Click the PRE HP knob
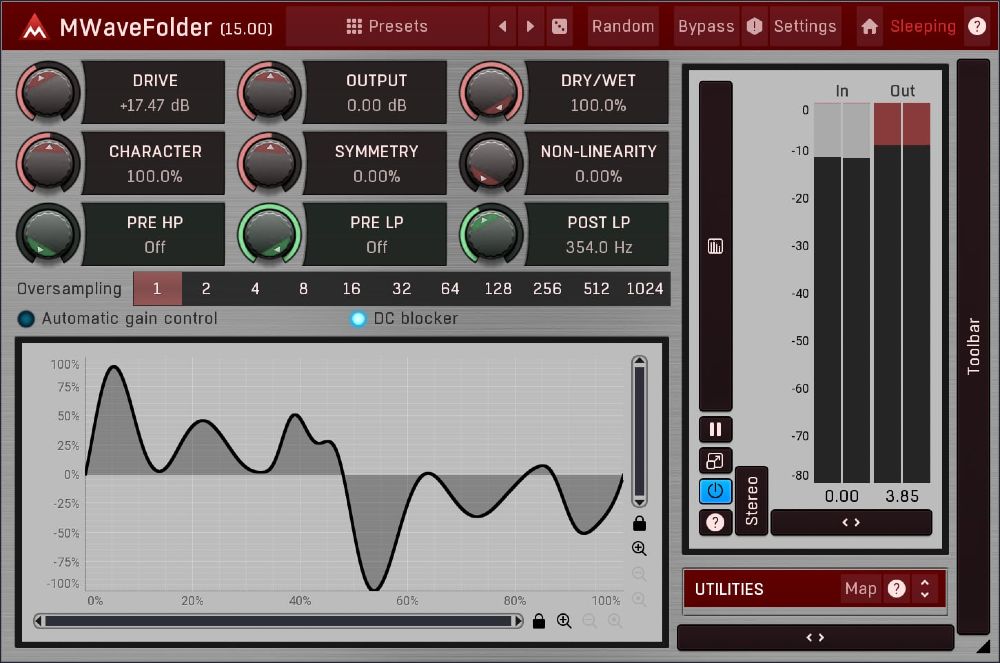1000x663 pixels. click(48, 234)
